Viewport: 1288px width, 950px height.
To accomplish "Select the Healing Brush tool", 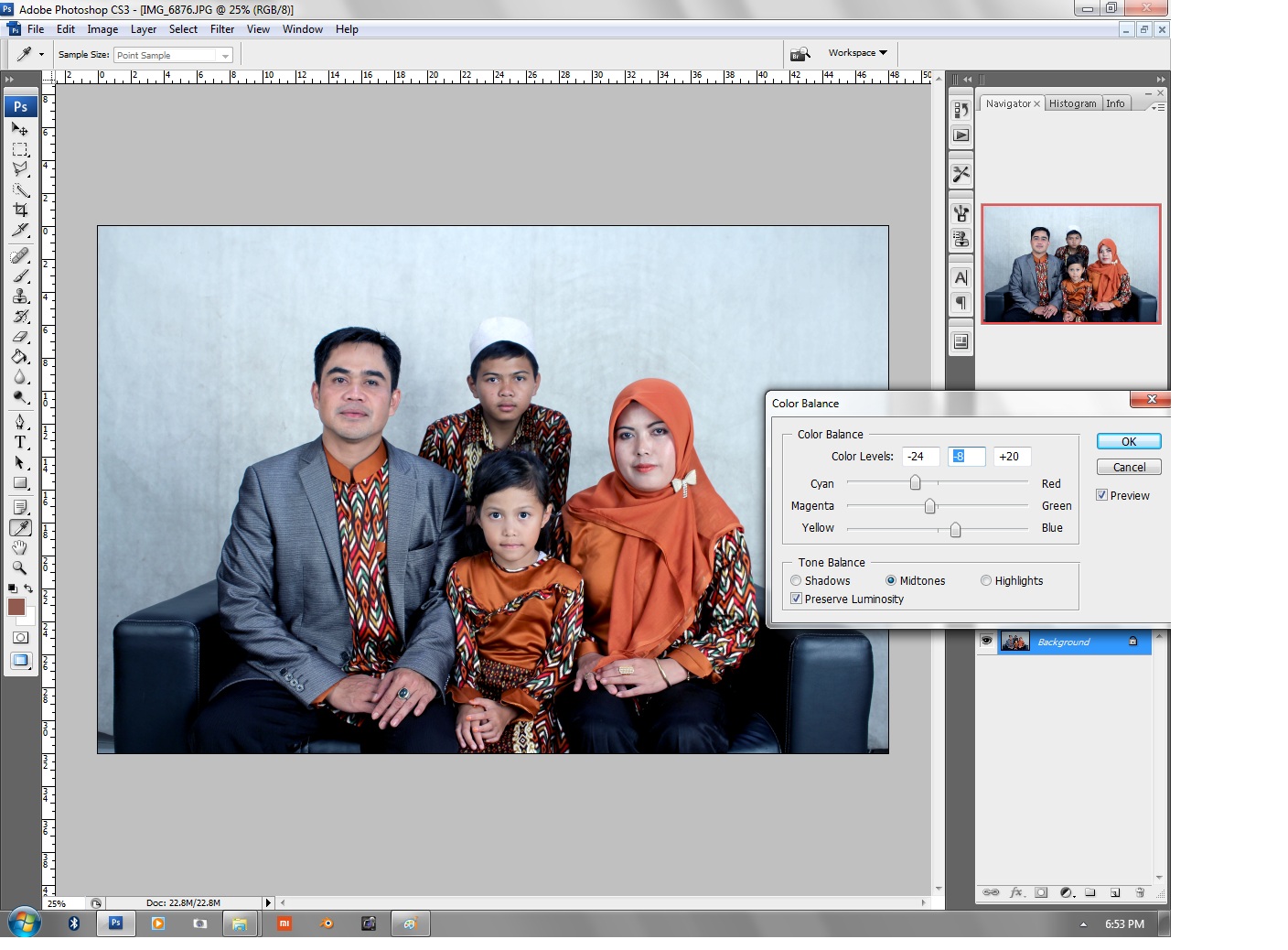I will [x=20, y=255].
